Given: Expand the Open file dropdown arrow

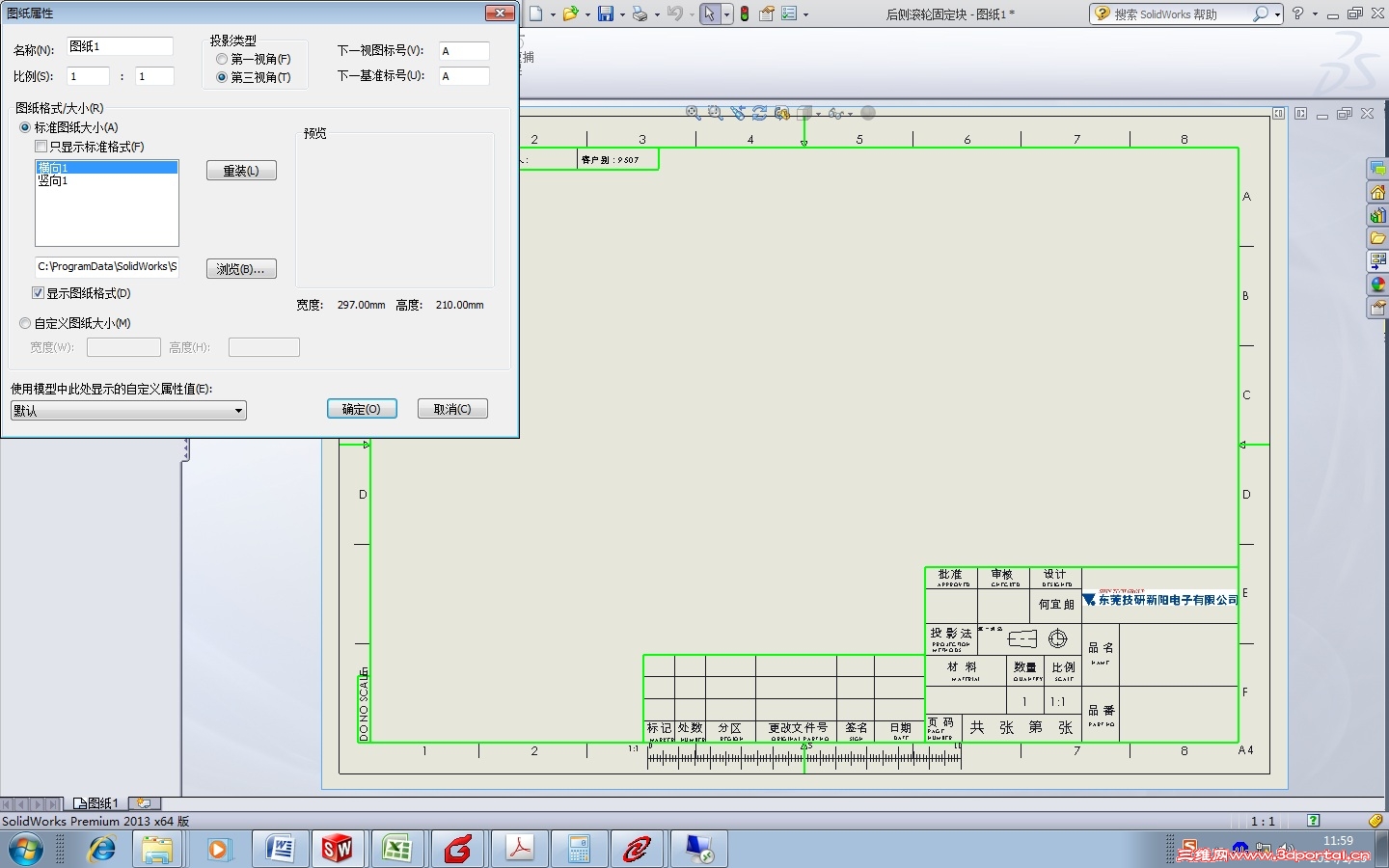Looking at the screenshot, I should pyautogui.click(x=586, y=14).
